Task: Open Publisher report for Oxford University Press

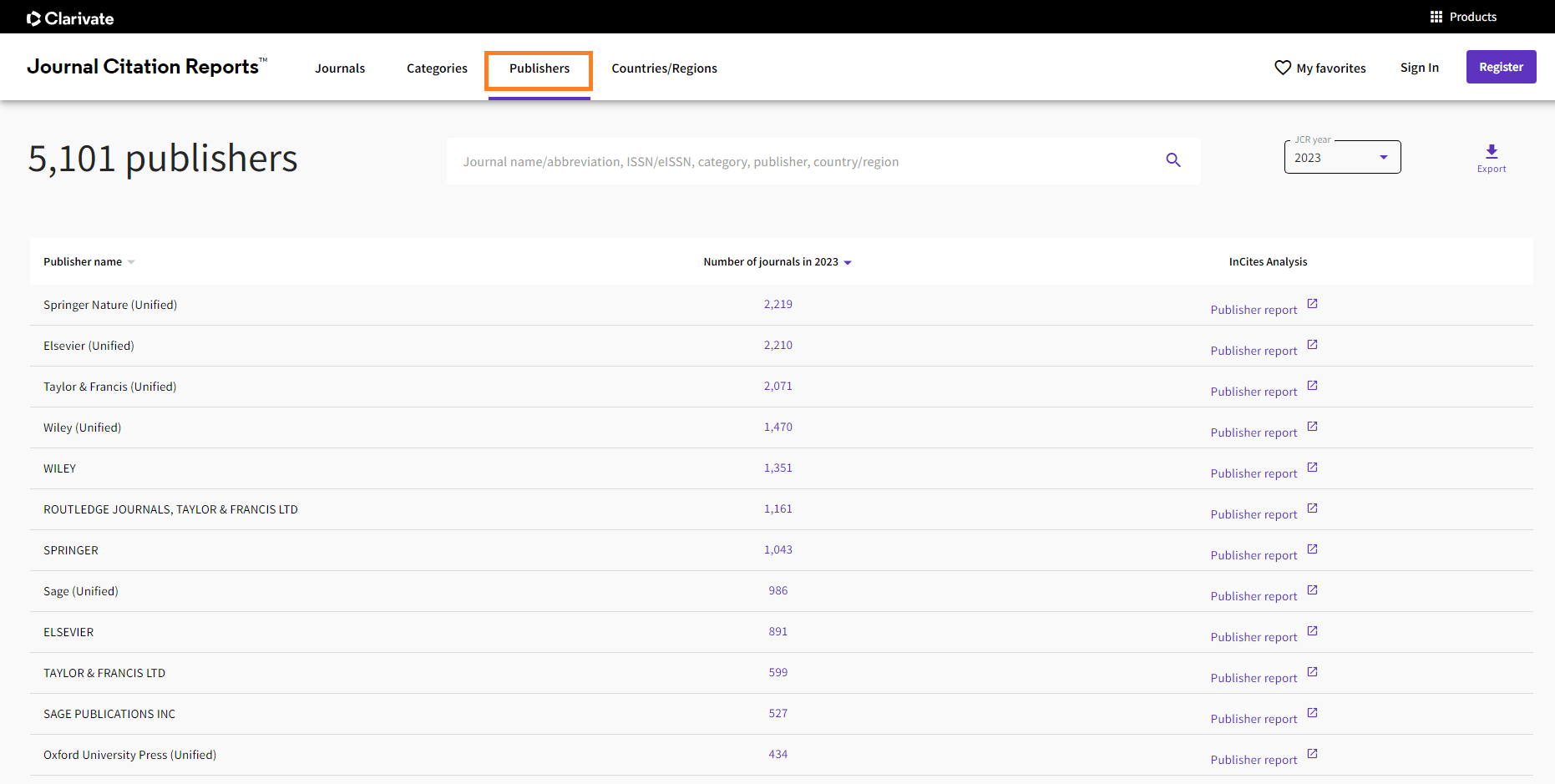Action: click(x=1254, y=760)
